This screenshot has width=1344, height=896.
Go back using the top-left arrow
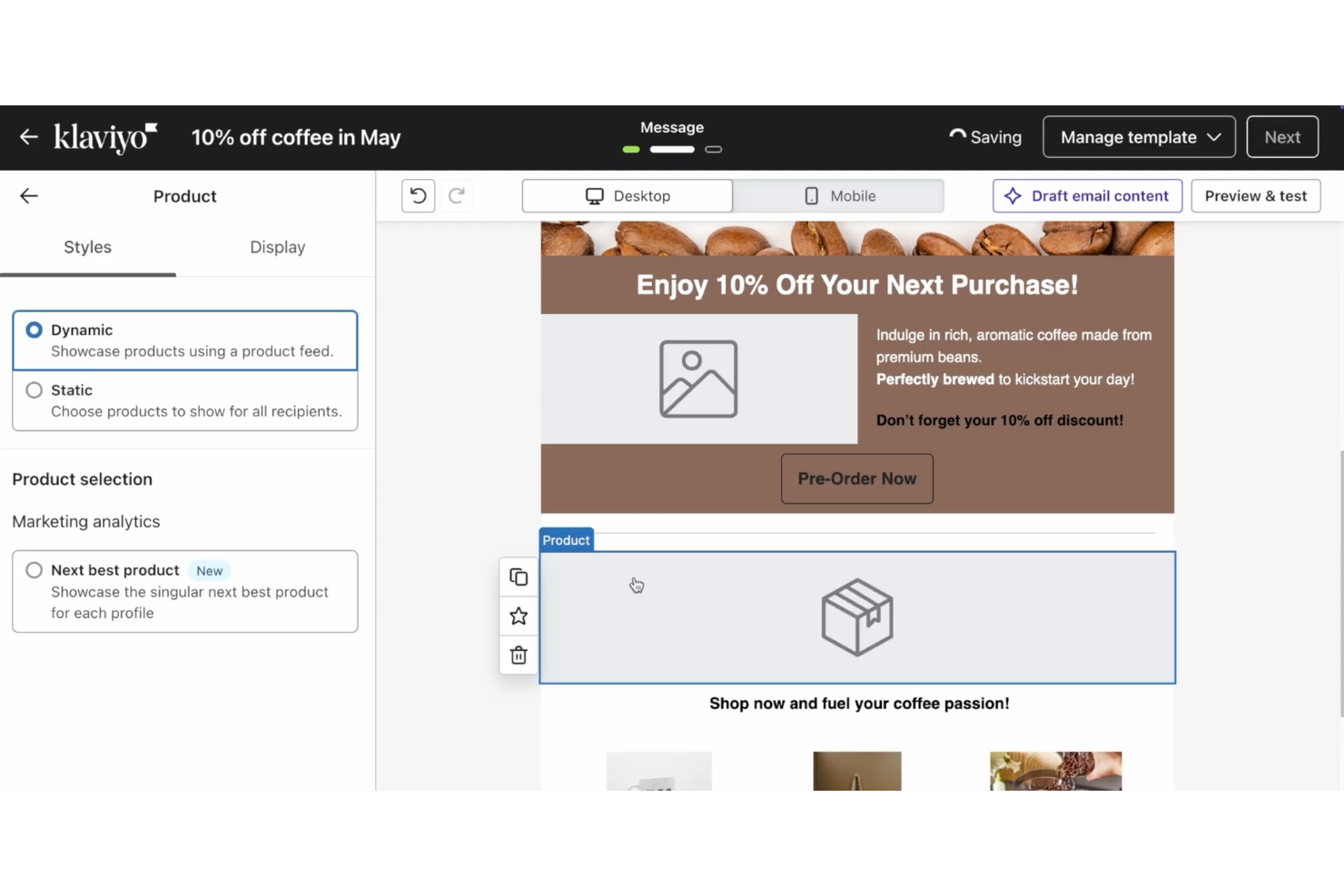(x=28, y=136)
